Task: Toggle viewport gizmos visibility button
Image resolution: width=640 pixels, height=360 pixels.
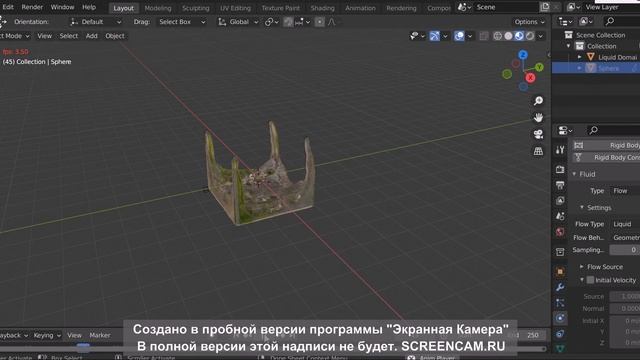Action: click(x=435, y=36)
